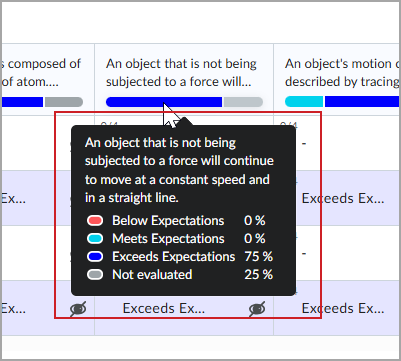Click dash cell in motion column third row
Image resolution: width=401 pixels, height=361 pixels.
304,254
